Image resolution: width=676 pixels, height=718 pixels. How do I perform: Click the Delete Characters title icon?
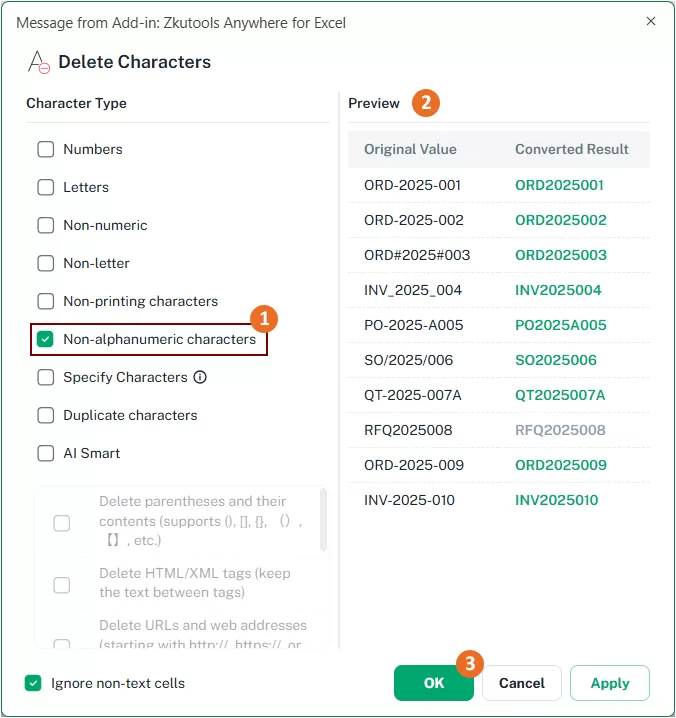click(x=38, y=62)
